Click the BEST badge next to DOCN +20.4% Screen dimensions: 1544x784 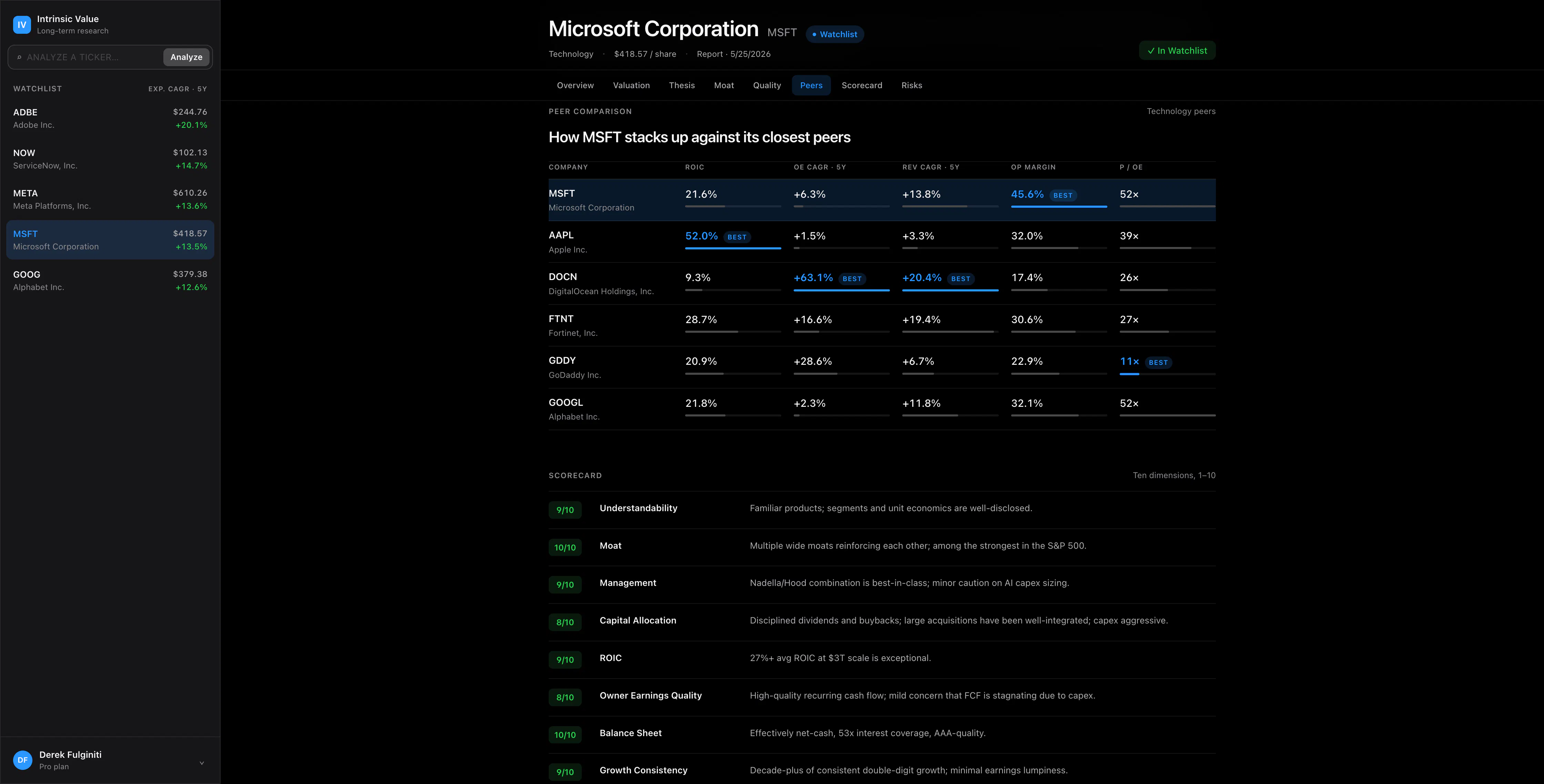coord(961,279)
